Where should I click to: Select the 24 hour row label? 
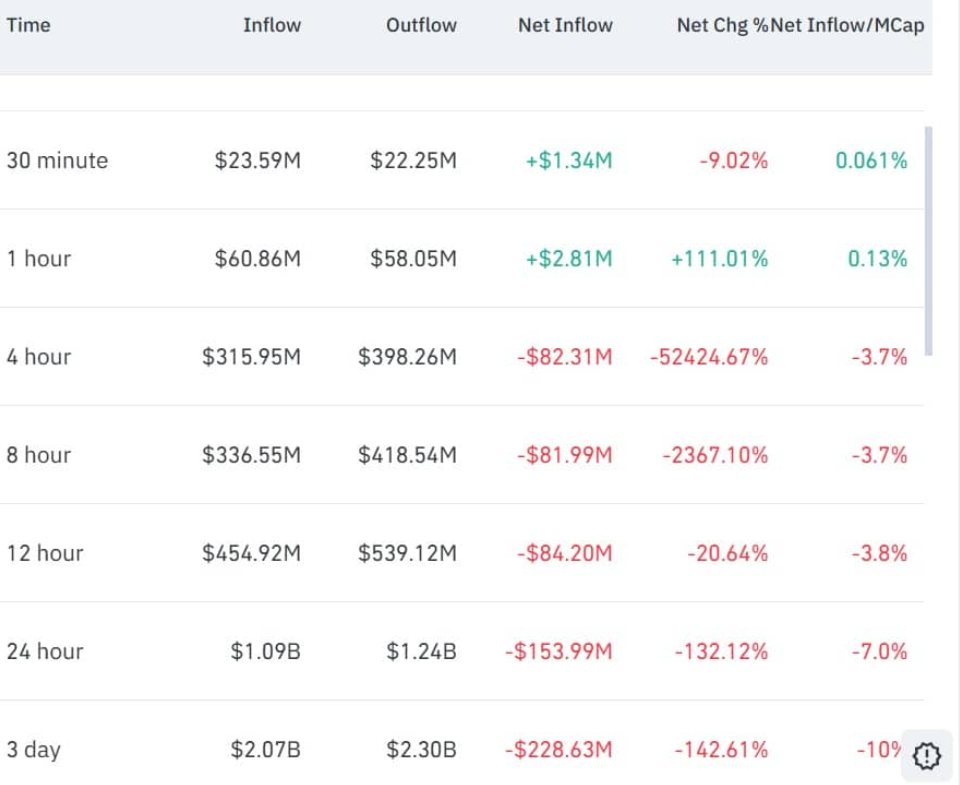45,652
